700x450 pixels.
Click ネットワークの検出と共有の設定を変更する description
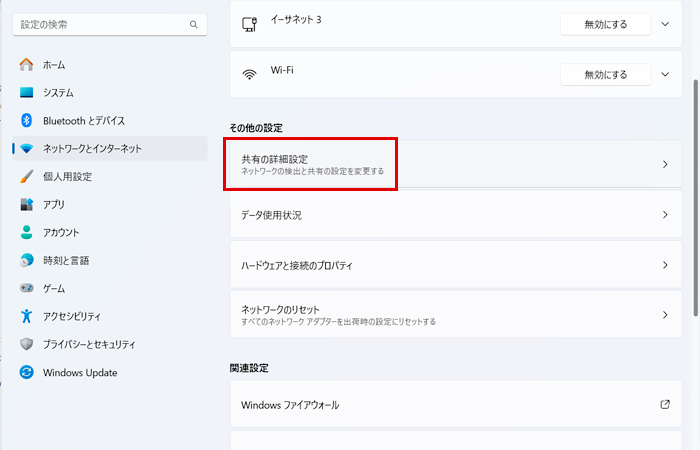(x=312, y=171)
